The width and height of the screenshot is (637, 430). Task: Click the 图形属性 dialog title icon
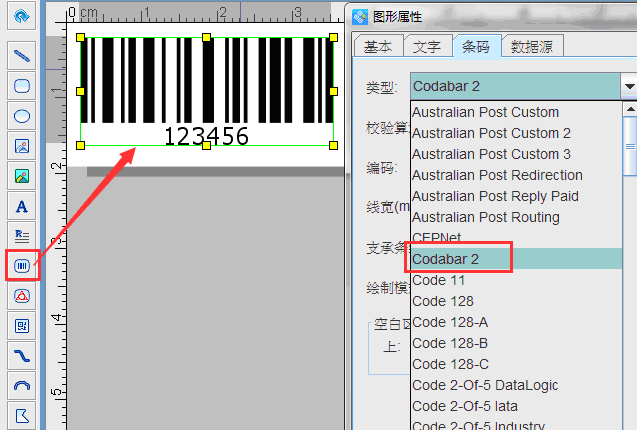[360, 17]
